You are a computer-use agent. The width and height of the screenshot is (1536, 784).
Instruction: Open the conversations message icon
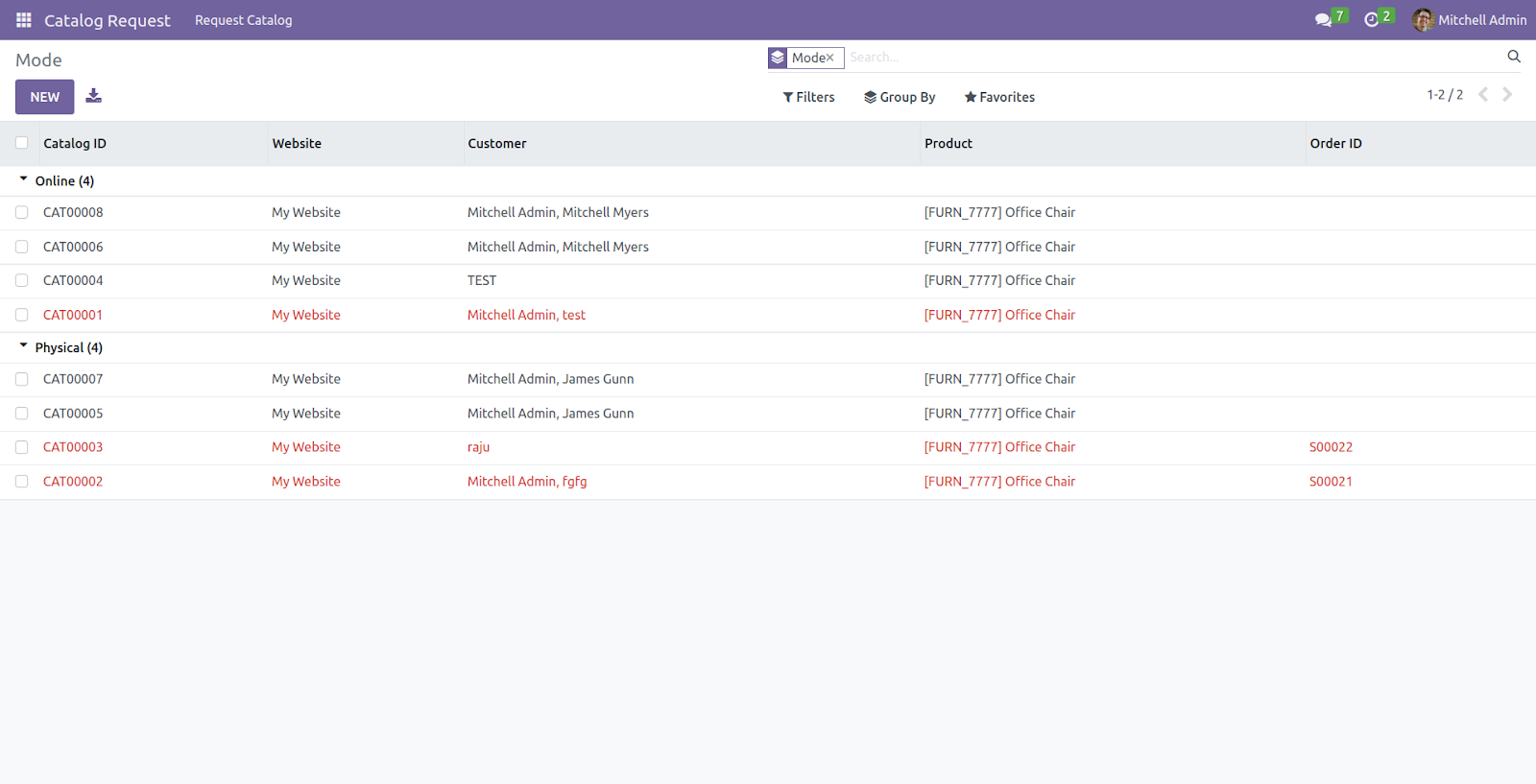click(x=1323, y=20)
